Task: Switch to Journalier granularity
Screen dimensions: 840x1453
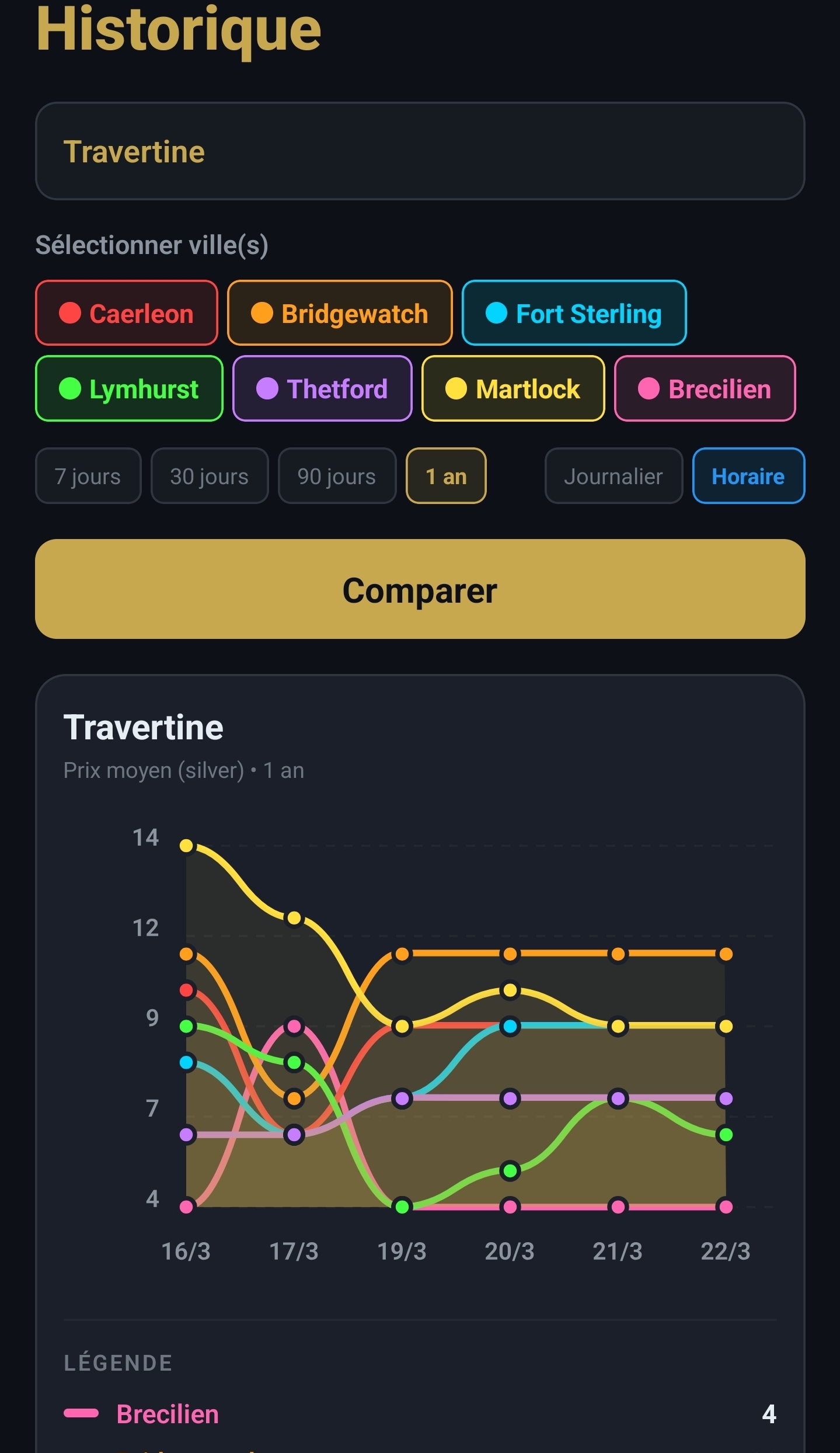Action: (x=613, y=476)
